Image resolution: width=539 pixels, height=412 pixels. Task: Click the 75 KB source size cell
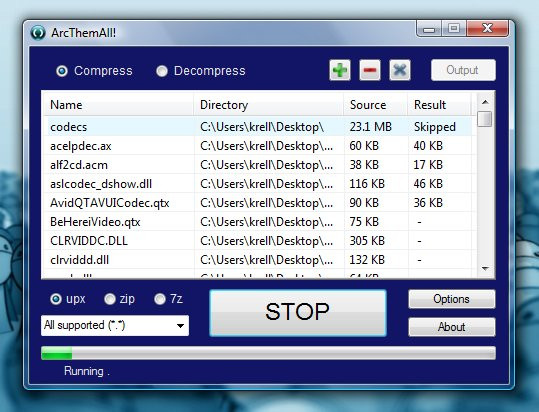click(364, 222)
